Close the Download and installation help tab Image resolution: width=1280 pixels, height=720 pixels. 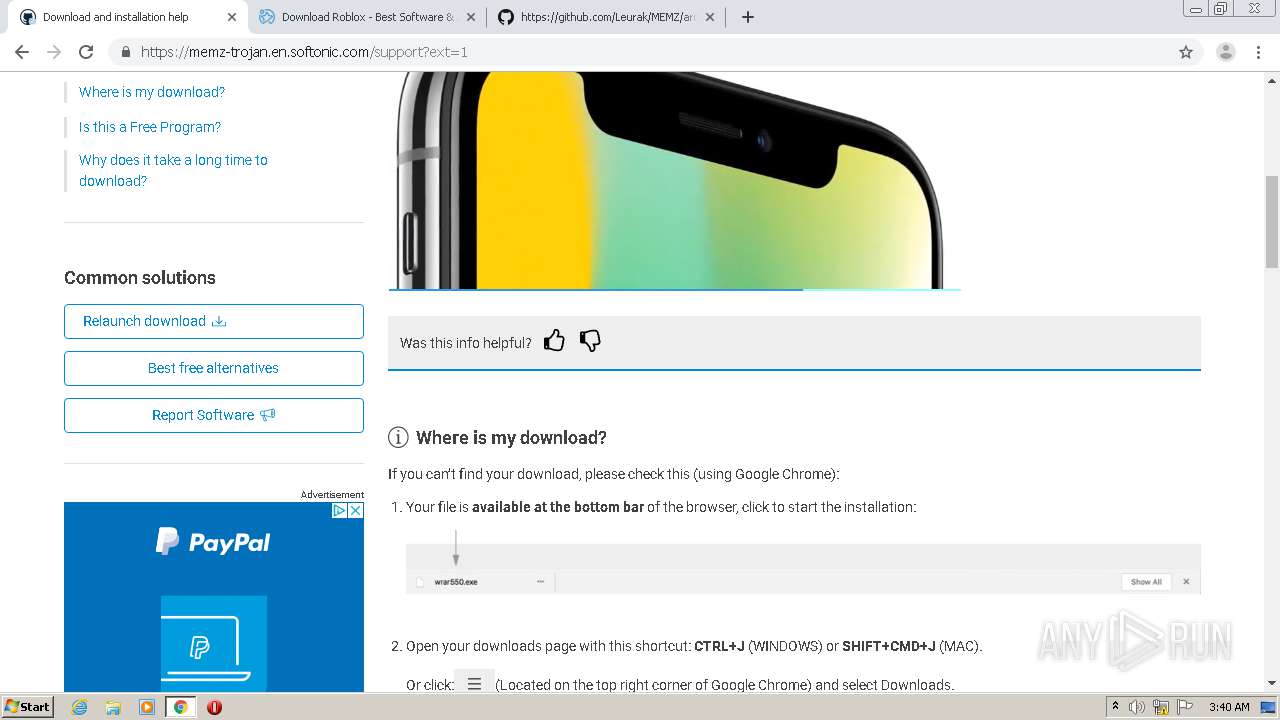232,17
